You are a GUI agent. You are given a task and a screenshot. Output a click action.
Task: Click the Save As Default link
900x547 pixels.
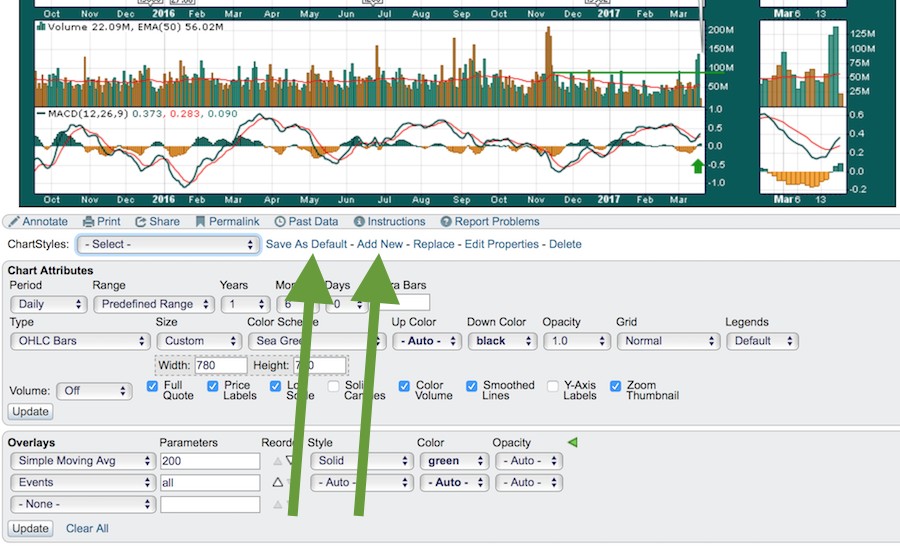pos(306,244)
